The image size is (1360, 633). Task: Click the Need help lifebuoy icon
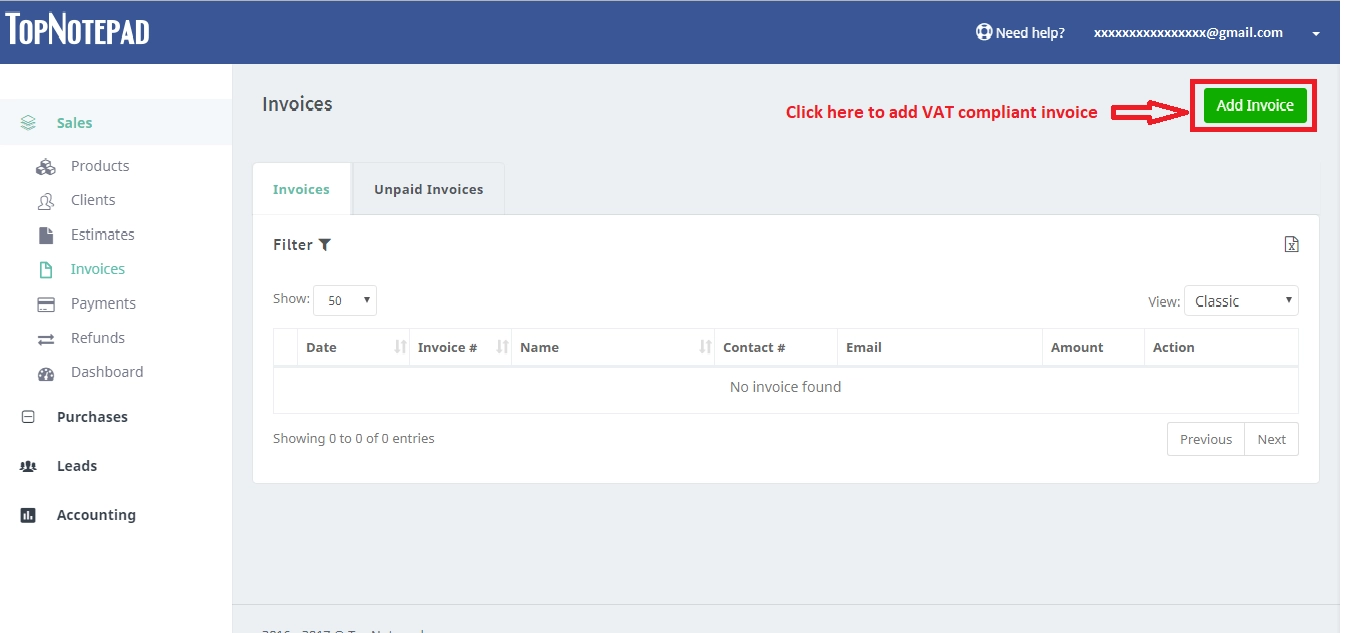coord(984,32)
